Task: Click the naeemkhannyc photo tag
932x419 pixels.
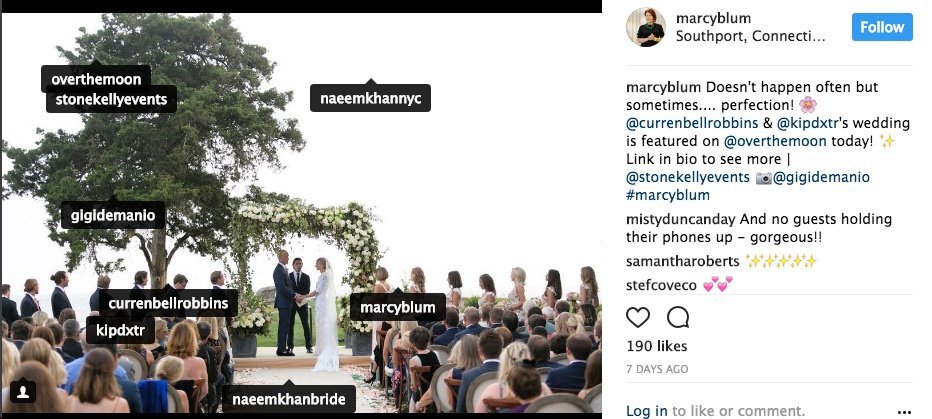Action: pyautogui.click(x=370, y=98)
